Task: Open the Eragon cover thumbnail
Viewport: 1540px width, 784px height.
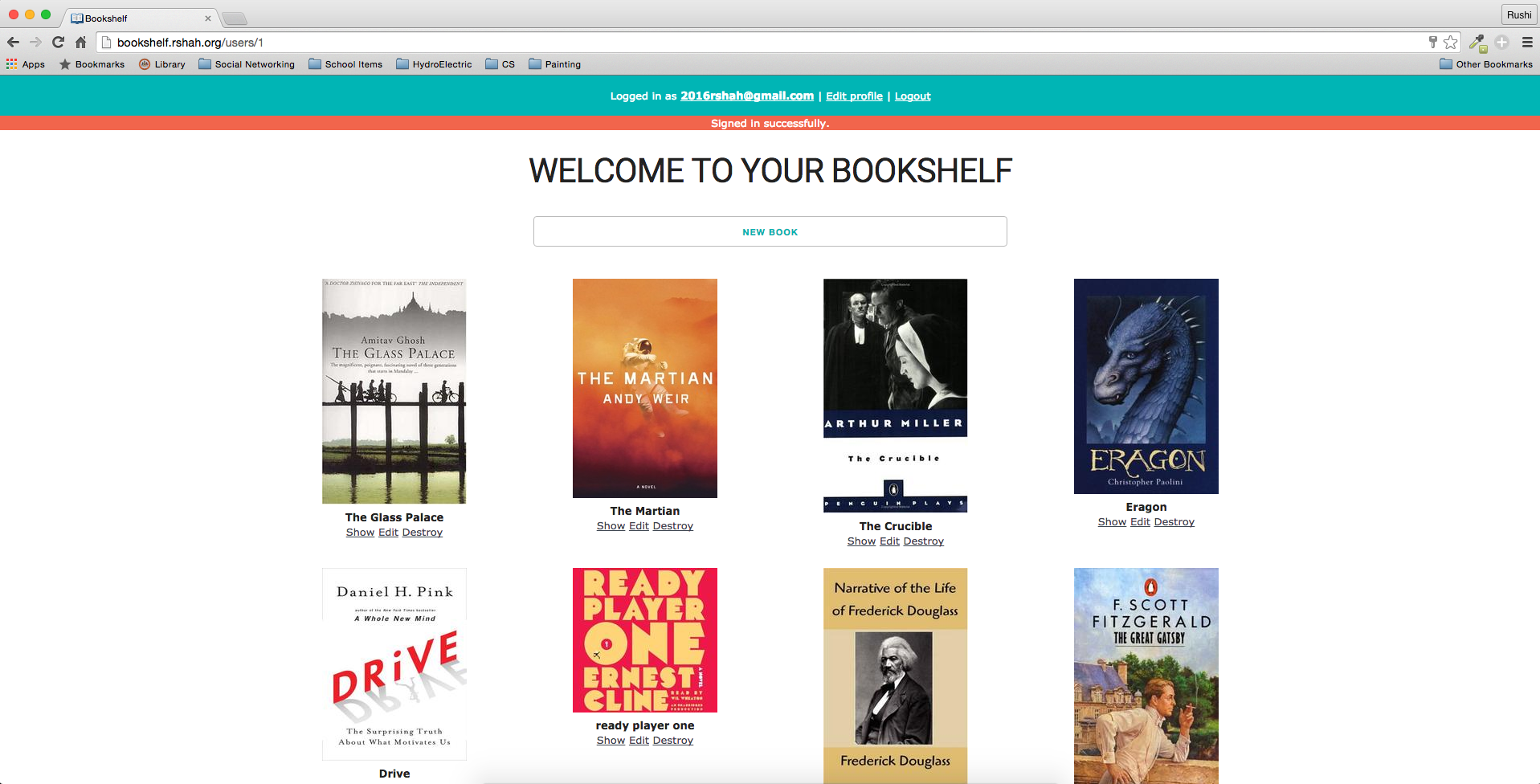Action: click(x=1146, y=386)
